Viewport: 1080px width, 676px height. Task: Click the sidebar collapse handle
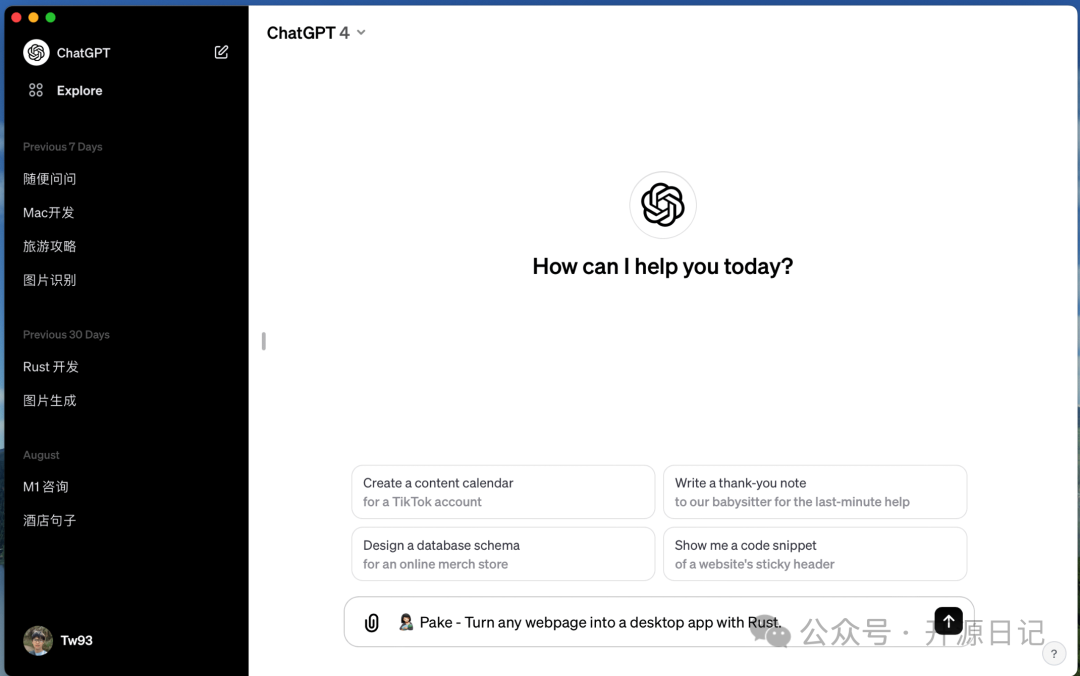(264, 341)
